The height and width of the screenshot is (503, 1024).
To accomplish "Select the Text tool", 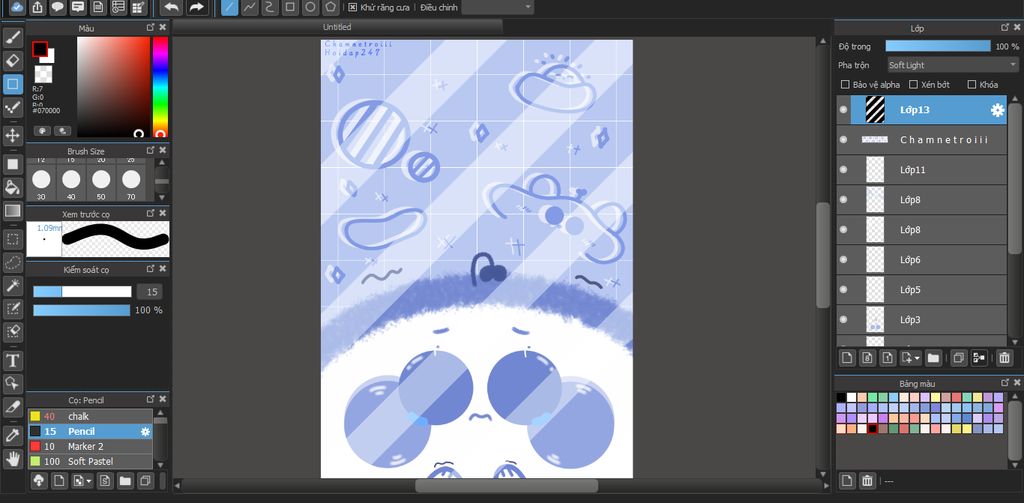I will [12, 361].
